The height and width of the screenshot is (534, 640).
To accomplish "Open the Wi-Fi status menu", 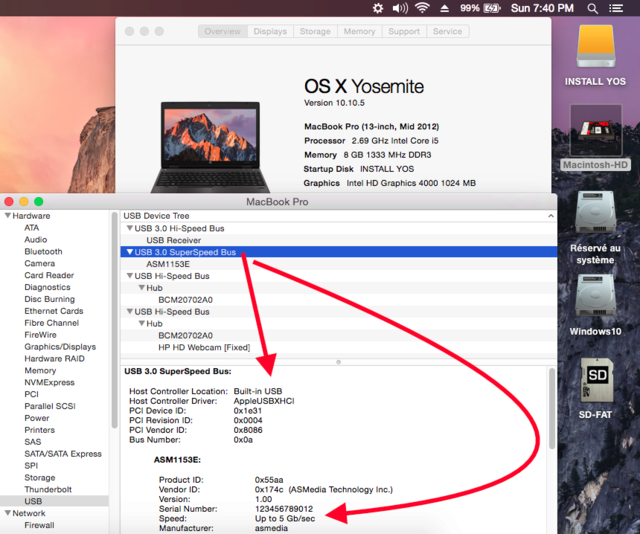I will pyautogui.click(x=422, y=8).
